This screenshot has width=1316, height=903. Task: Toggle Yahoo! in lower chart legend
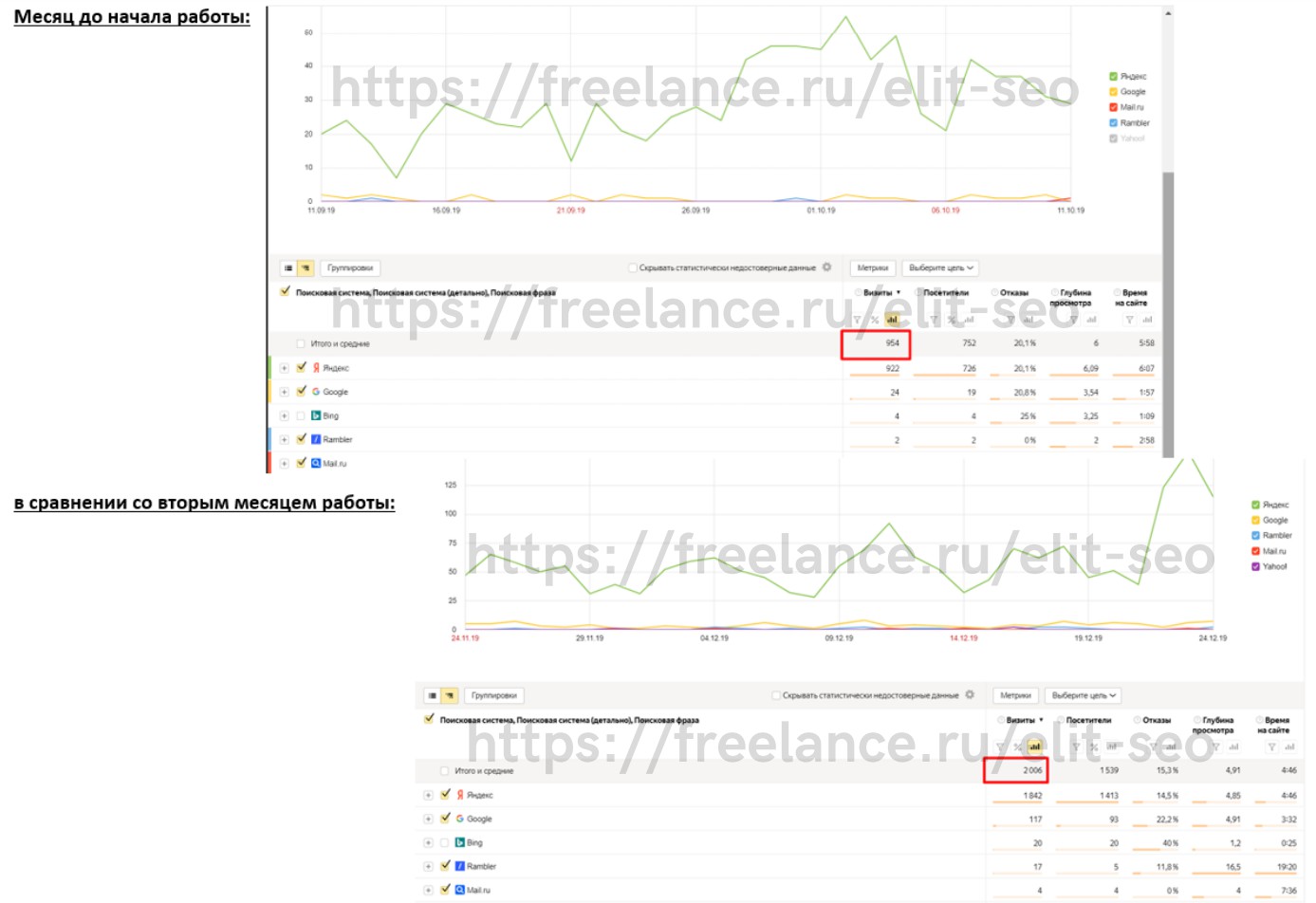(1255, 566)
